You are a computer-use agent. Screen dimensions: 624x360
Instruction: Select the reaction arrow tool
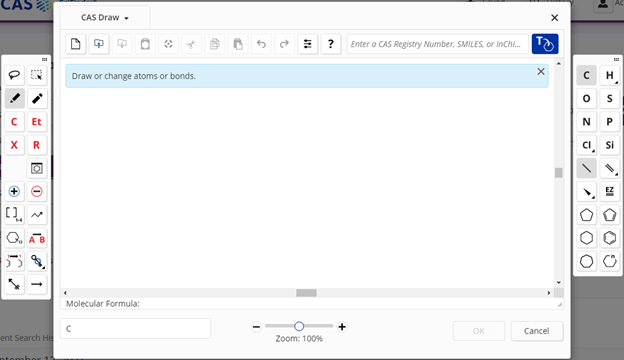(x=37, y=284)
